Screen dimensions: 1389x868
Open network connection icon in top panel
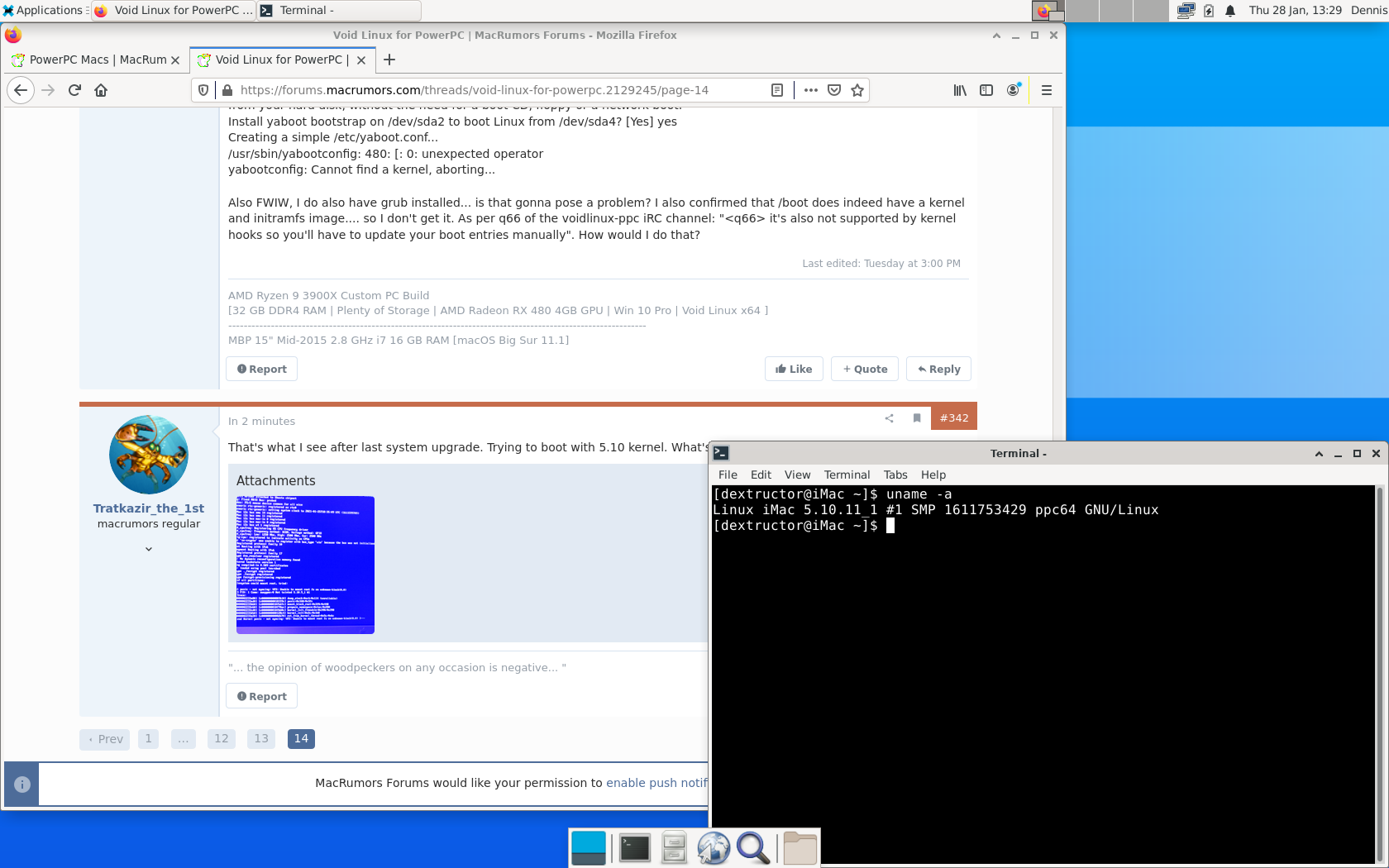pos(1186,11)
